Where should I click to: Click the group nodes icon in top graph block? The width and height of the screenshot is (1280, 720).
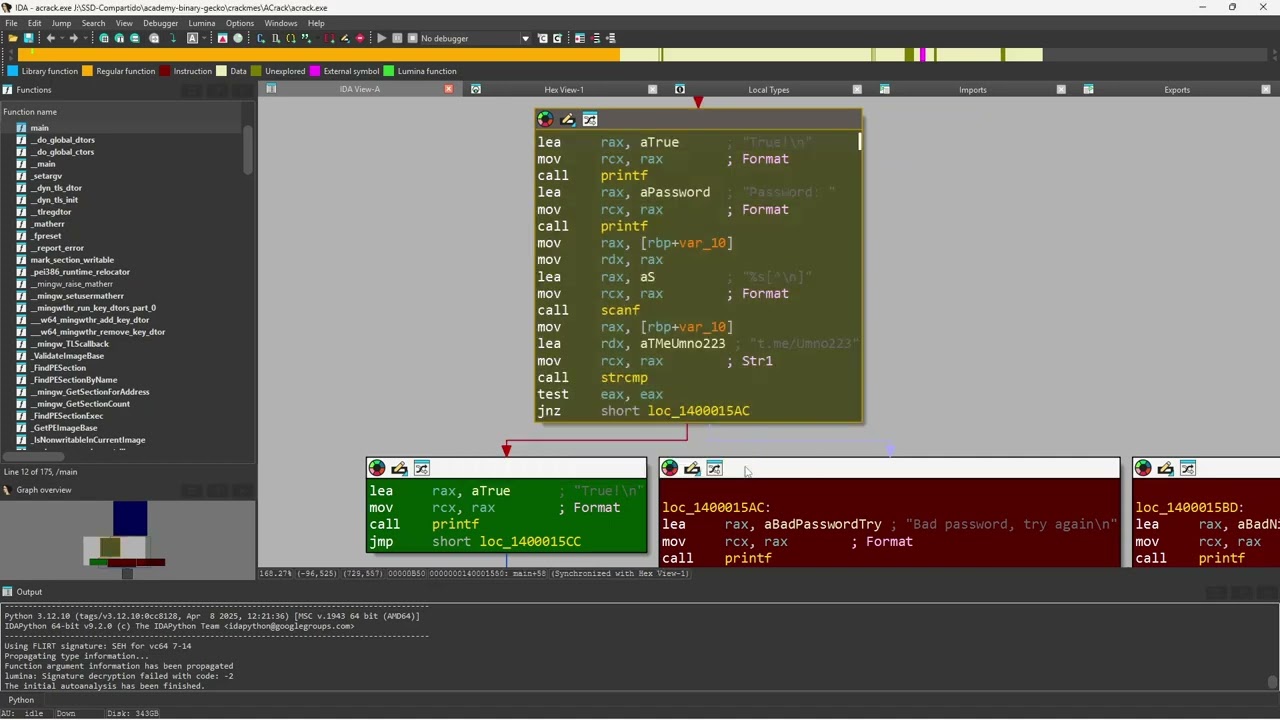pyautogui.click(x=590, y=119)
